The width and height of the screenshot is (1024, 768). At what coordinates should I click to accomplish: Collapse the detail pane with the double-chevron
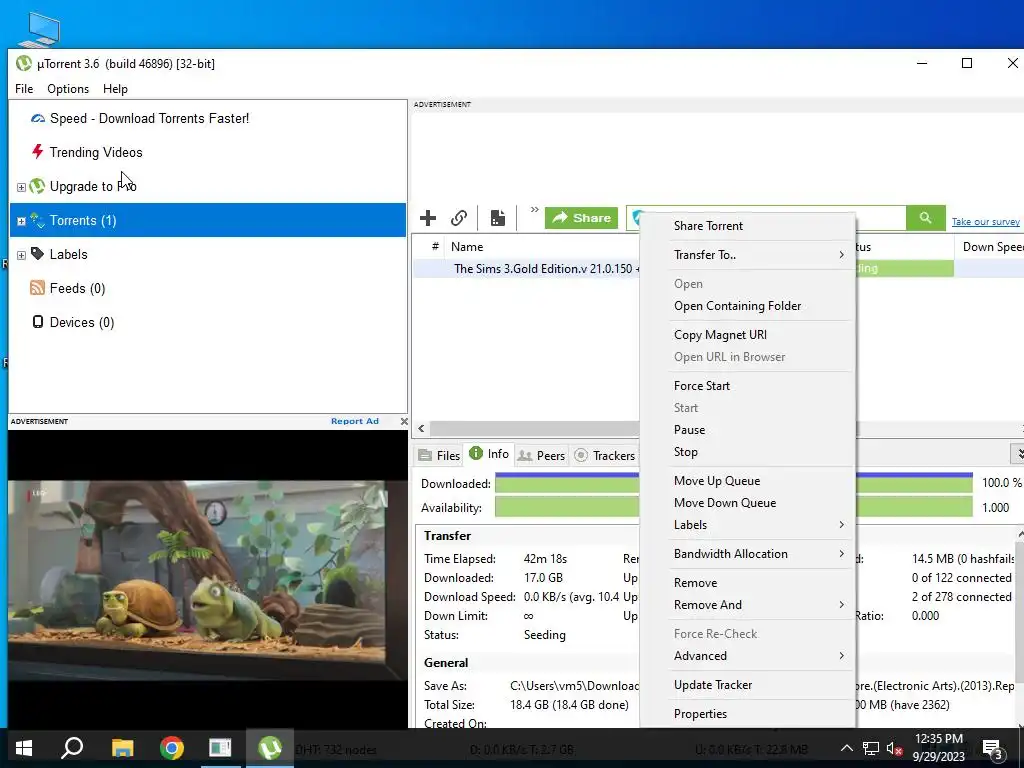point(1017,453)
